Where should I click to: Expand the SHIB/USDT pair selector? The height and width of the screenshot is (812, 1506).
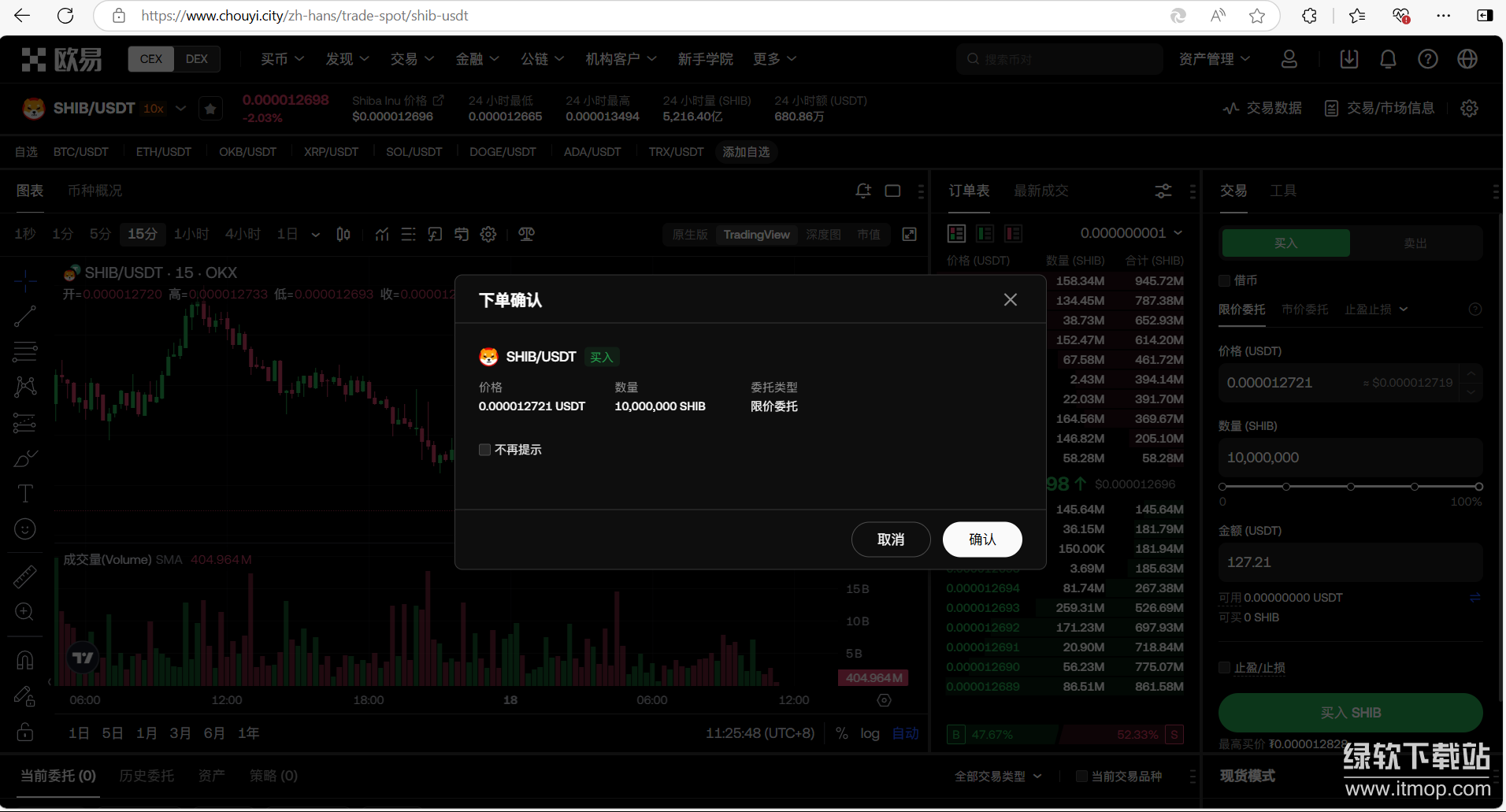[x=181, y=108]
